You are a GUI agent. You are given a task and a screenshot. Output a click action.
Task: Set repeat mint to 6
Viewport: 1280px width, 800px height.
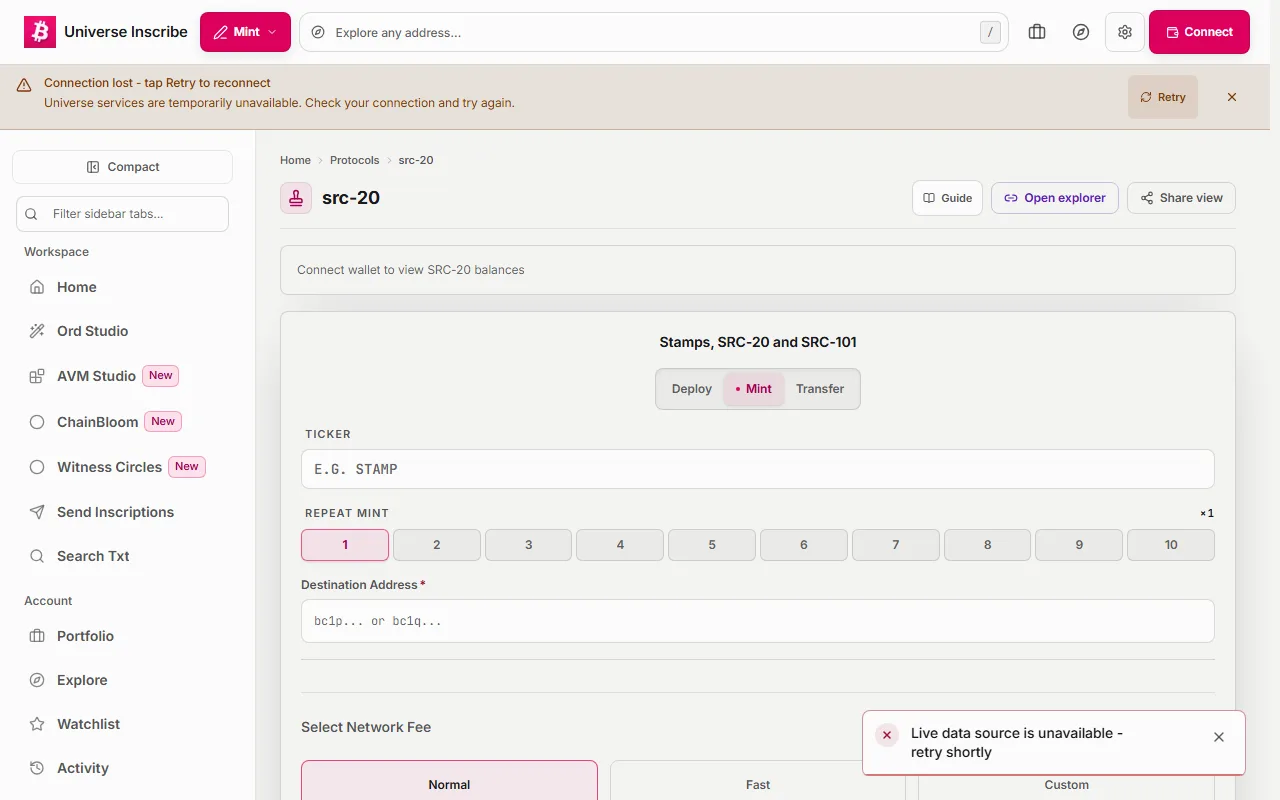(804, 545)
